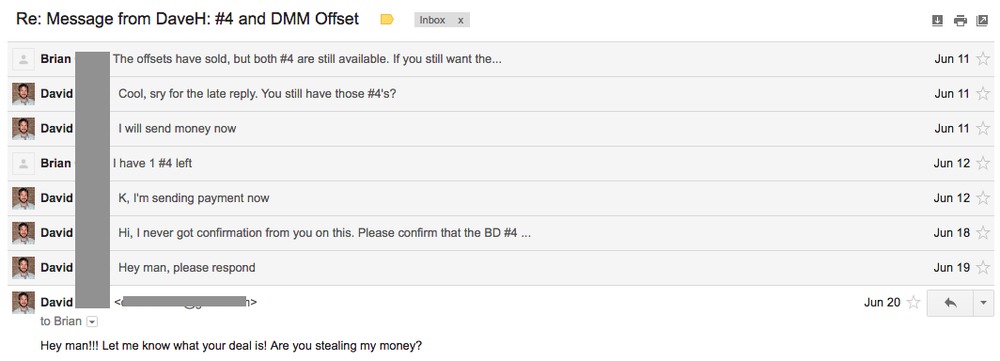This screenshot has width=1000, height=361.
Task: Click the reply arrow button
Action: point(950,303)
